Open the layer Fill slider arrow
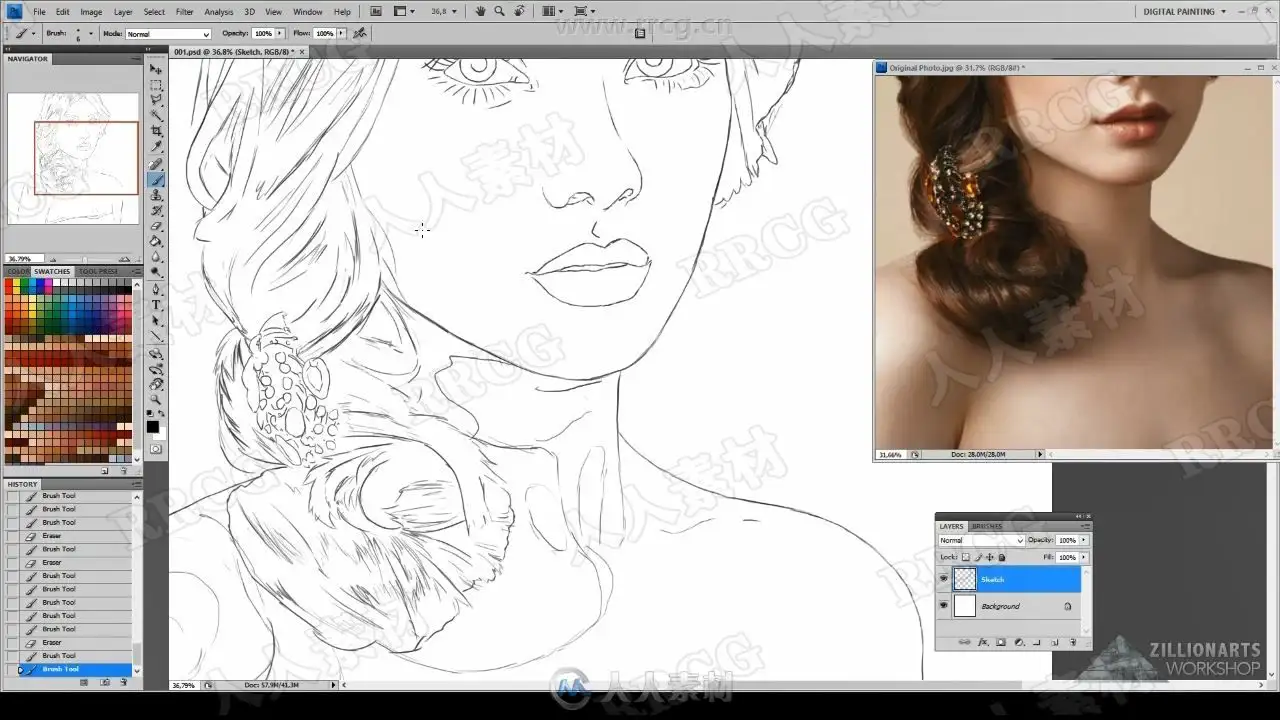Viewport: 1280px width, 720px height. (x=1084, y=557)
